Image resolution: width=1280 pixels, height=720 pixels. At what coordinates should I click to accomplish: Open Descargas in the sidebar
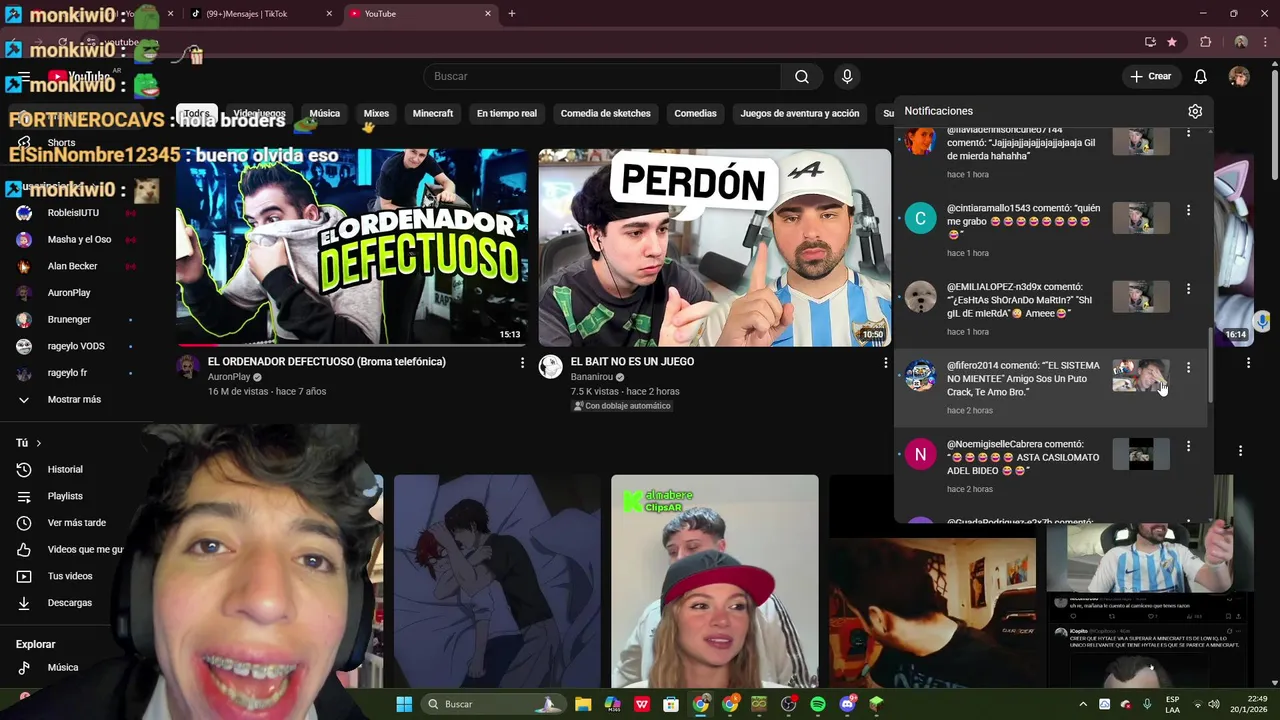point(69,603)
